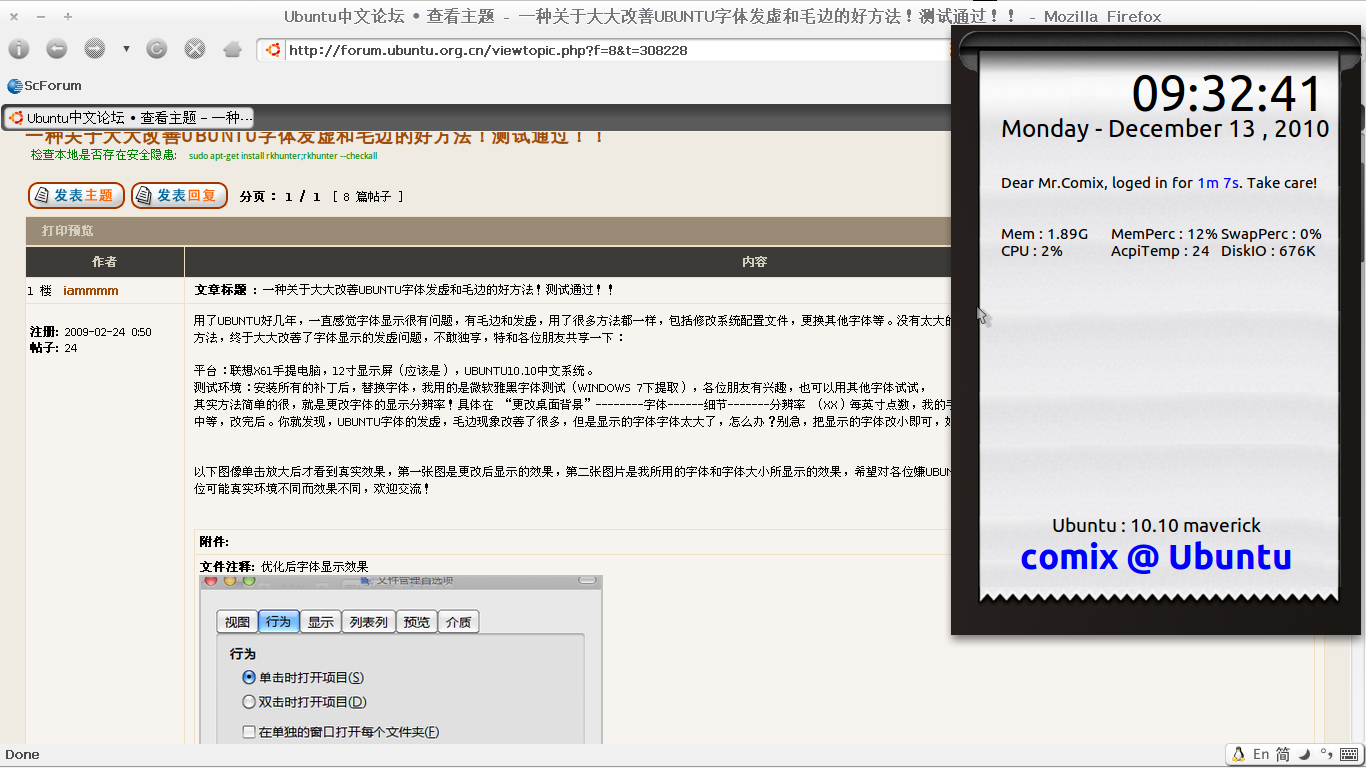
Task: Select the Ubuntu中文论坛 browser tab
Action: tap(131, 118)
